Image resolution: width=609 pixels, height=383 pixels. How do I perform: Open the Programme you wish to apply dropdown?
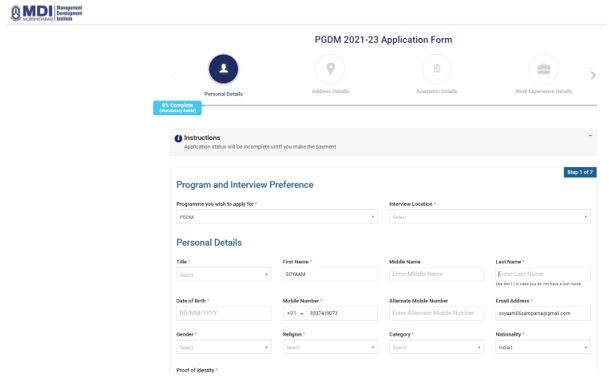(x=277, y=217)
